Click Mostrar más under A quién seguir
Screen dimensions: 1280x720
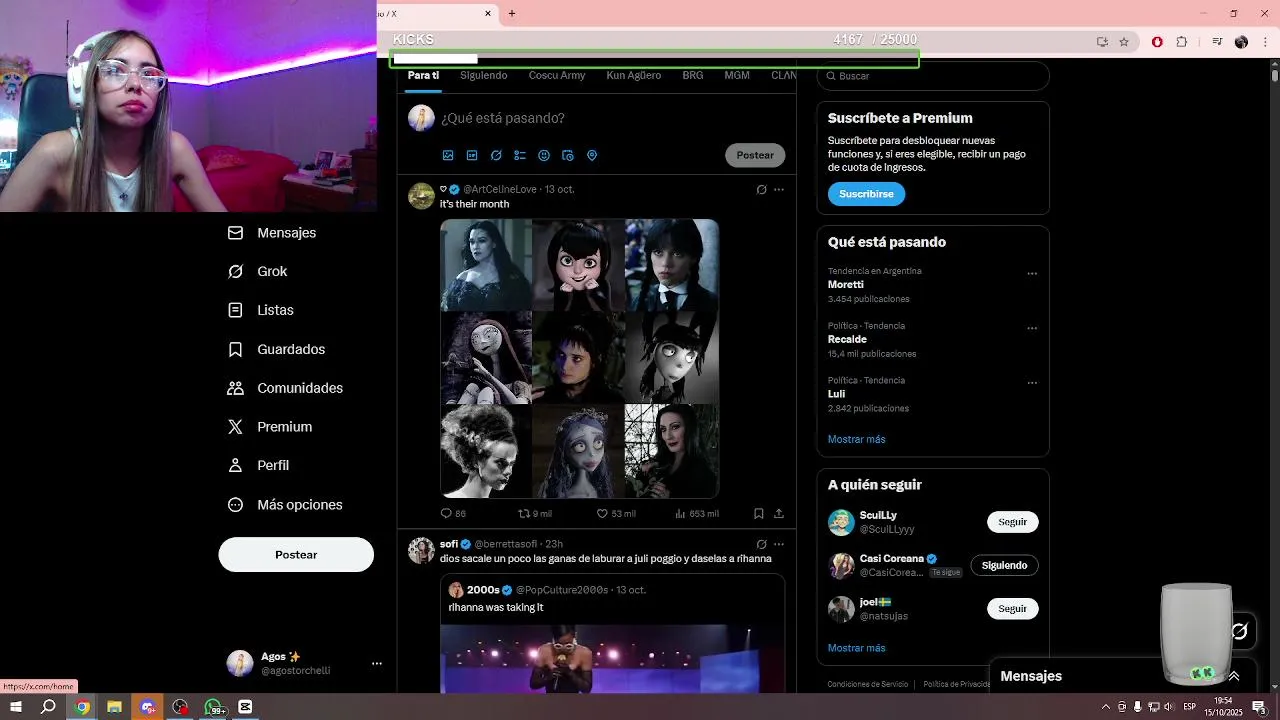[857, 649]
